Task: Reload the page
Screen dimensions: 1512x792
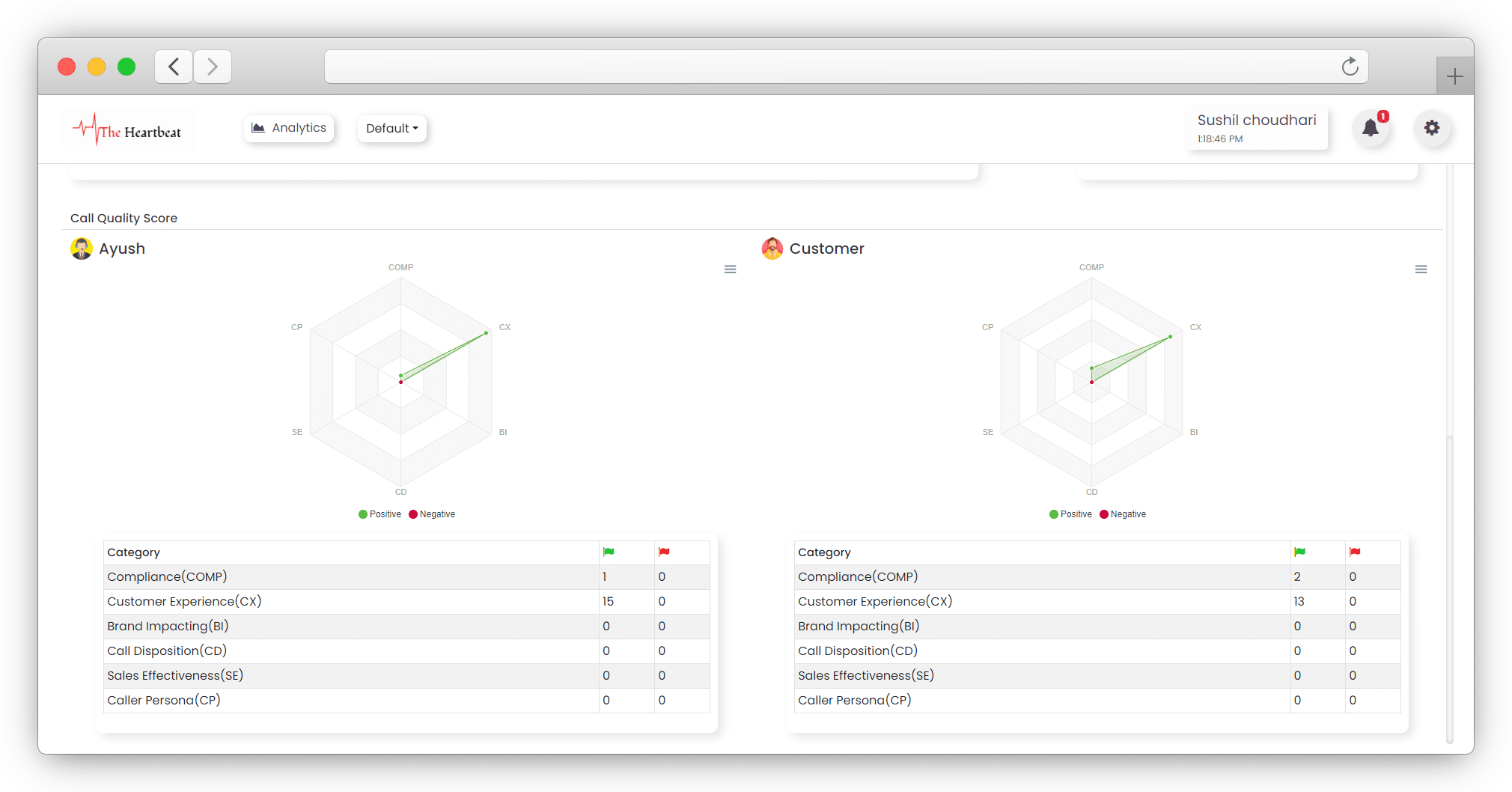Action: click(x=1350, y=67)
